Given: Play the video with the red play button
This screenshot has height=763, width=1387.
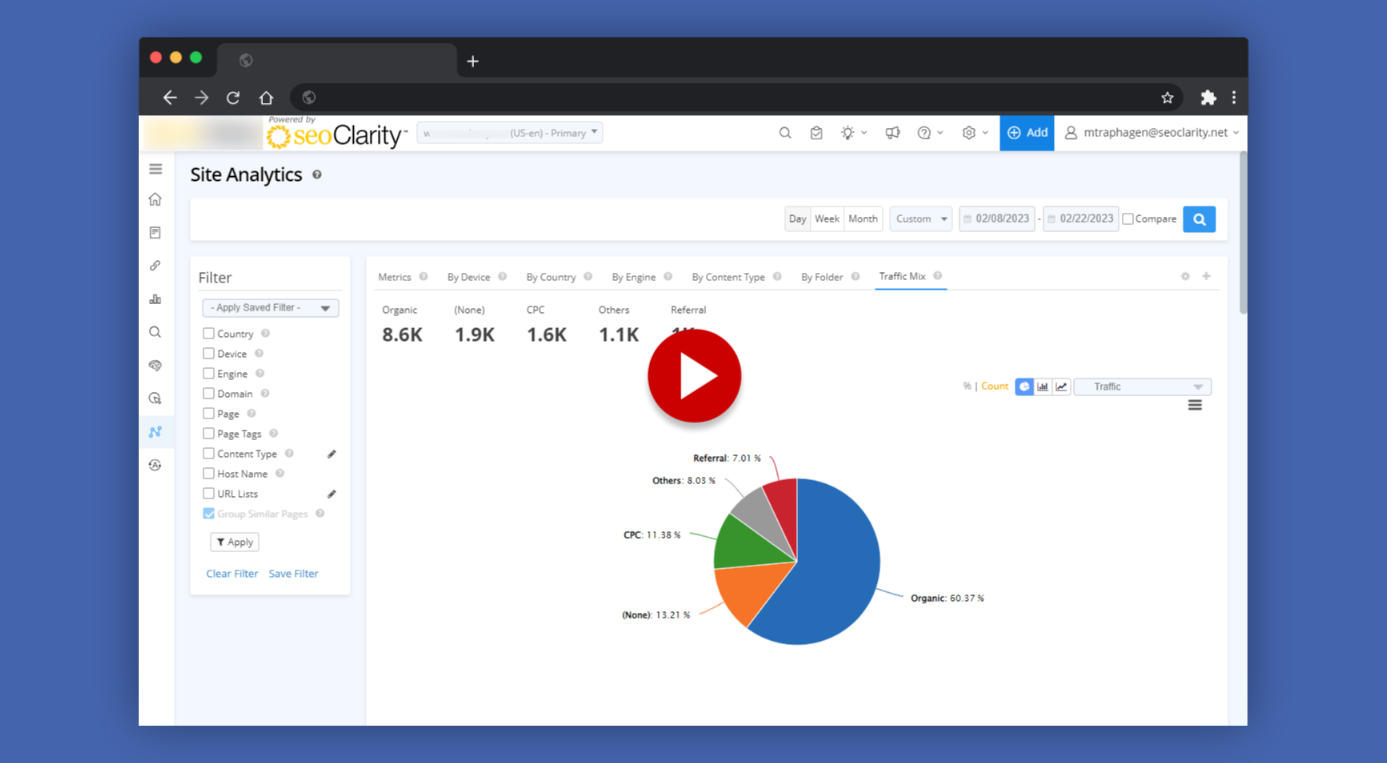Looking at the screenshot, I should (694, 376).
